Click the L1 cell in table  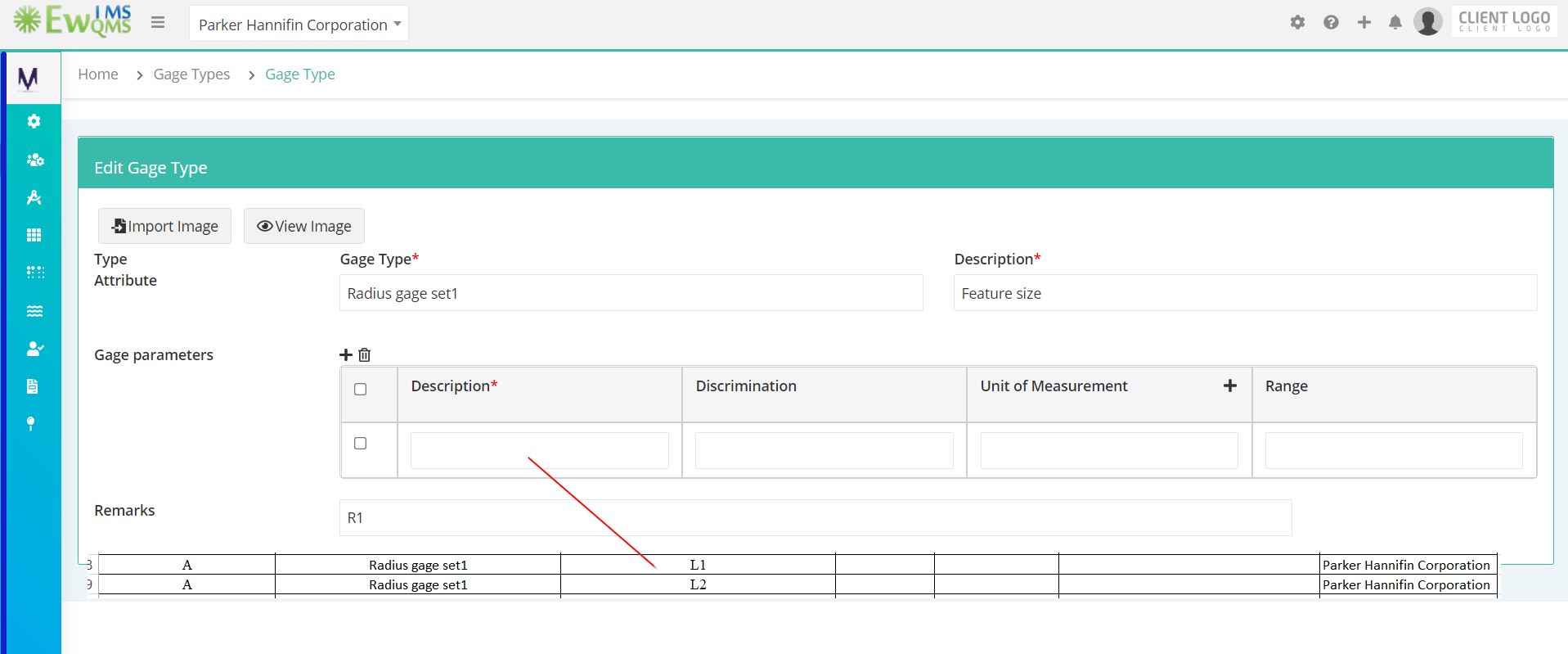coord(698,565)
